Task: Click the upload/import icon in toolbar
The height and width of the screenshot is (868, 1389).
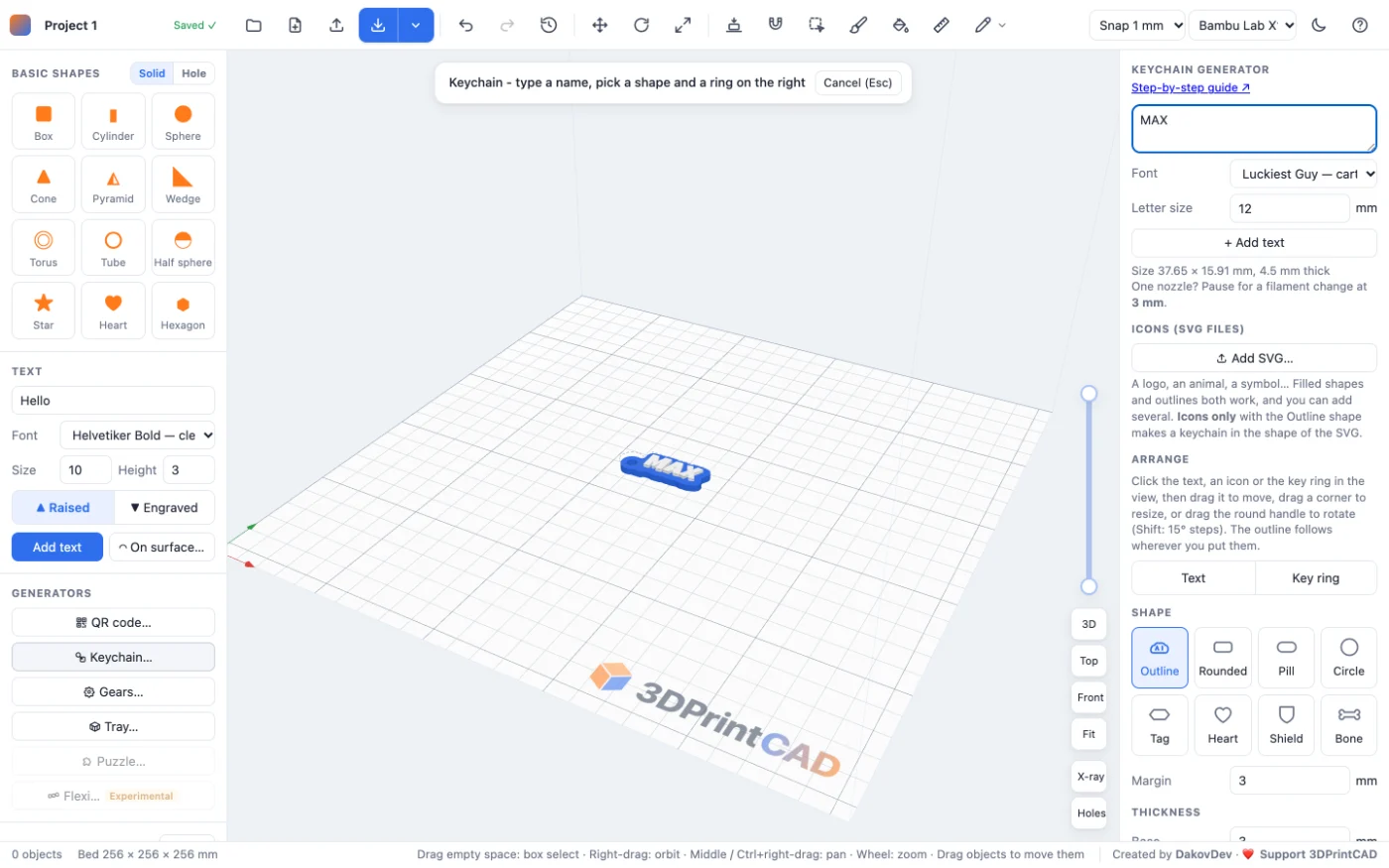Action: click(336, 26)
